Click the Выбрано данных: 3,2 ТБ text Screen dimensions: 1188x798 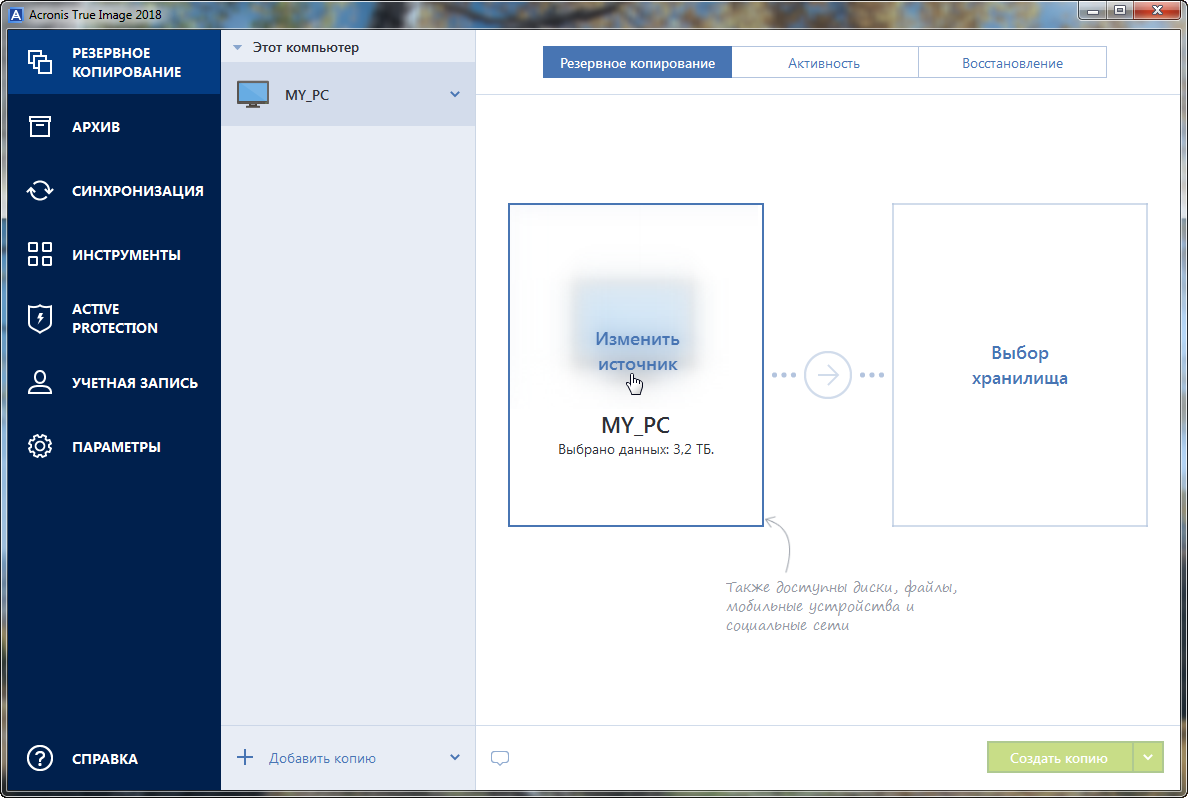[636, 449]
